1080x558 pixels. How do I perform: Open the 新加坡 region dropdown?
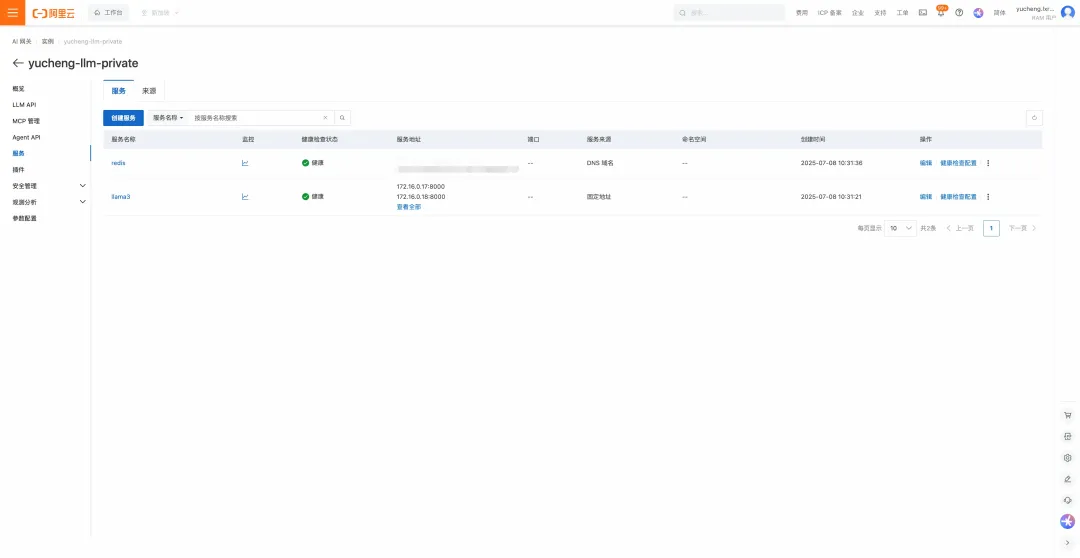pos(159,13)
